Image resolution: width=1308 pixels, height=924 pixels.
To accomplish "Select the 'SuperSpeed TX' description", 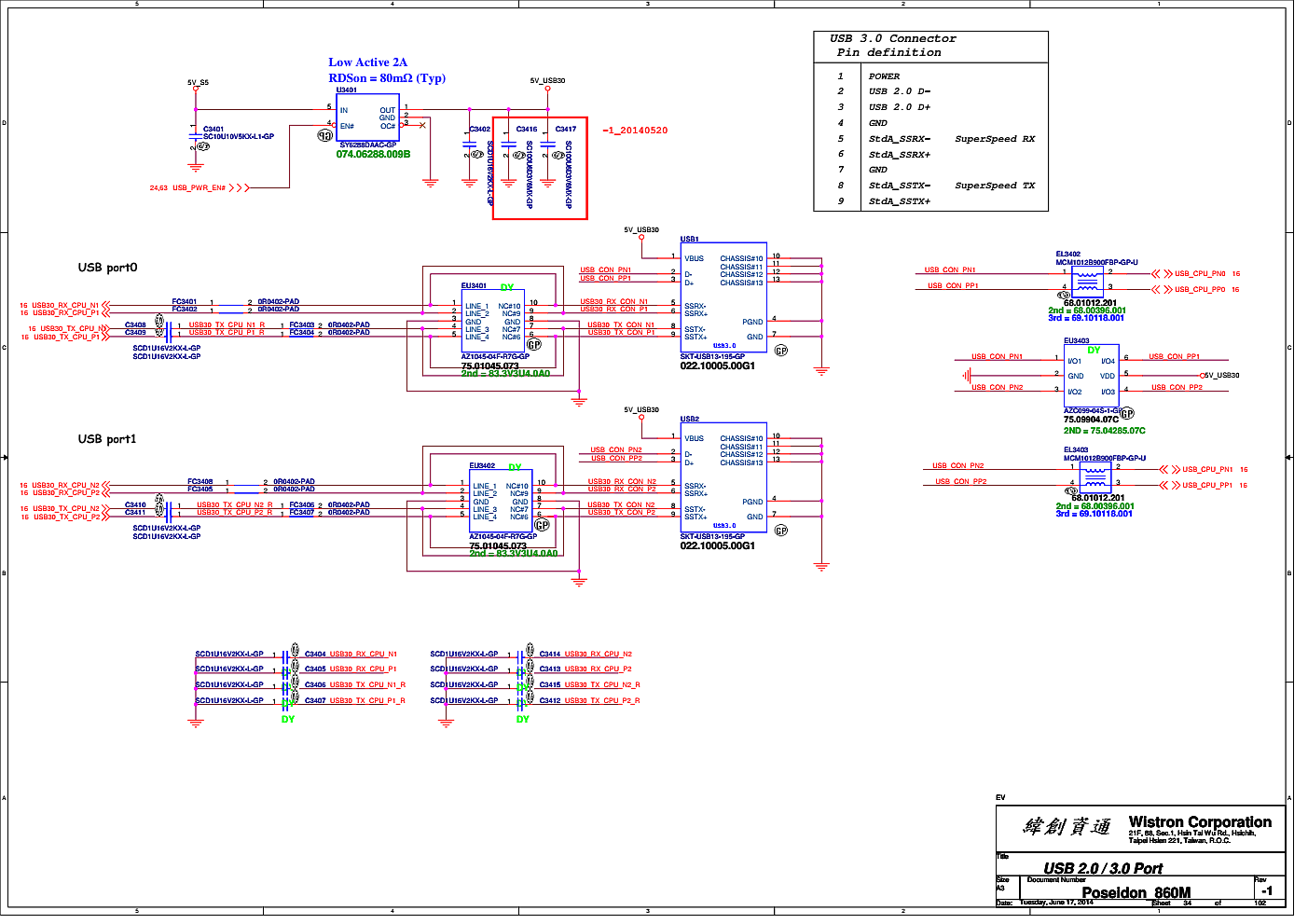I will coord(995,186).
